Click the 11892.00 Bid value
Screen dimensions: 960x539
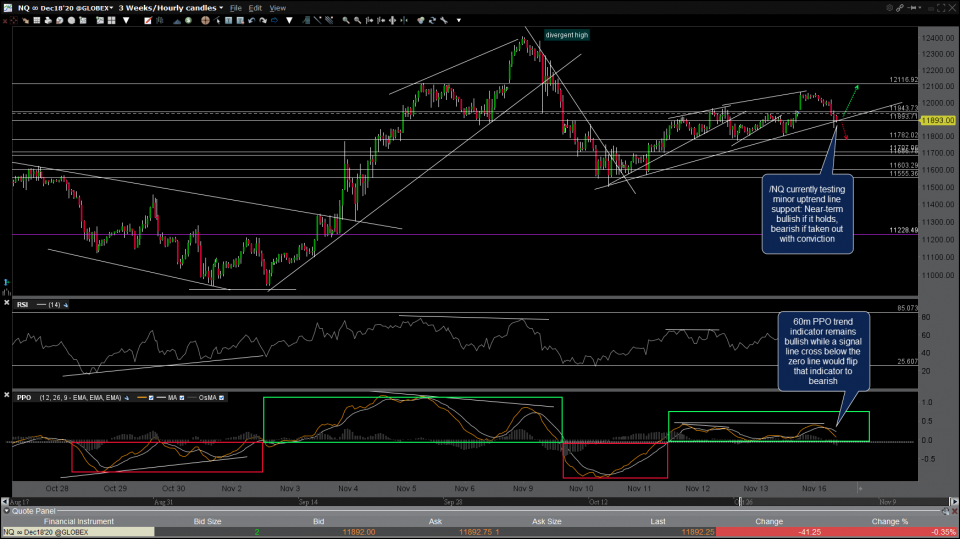pos(359,532)
